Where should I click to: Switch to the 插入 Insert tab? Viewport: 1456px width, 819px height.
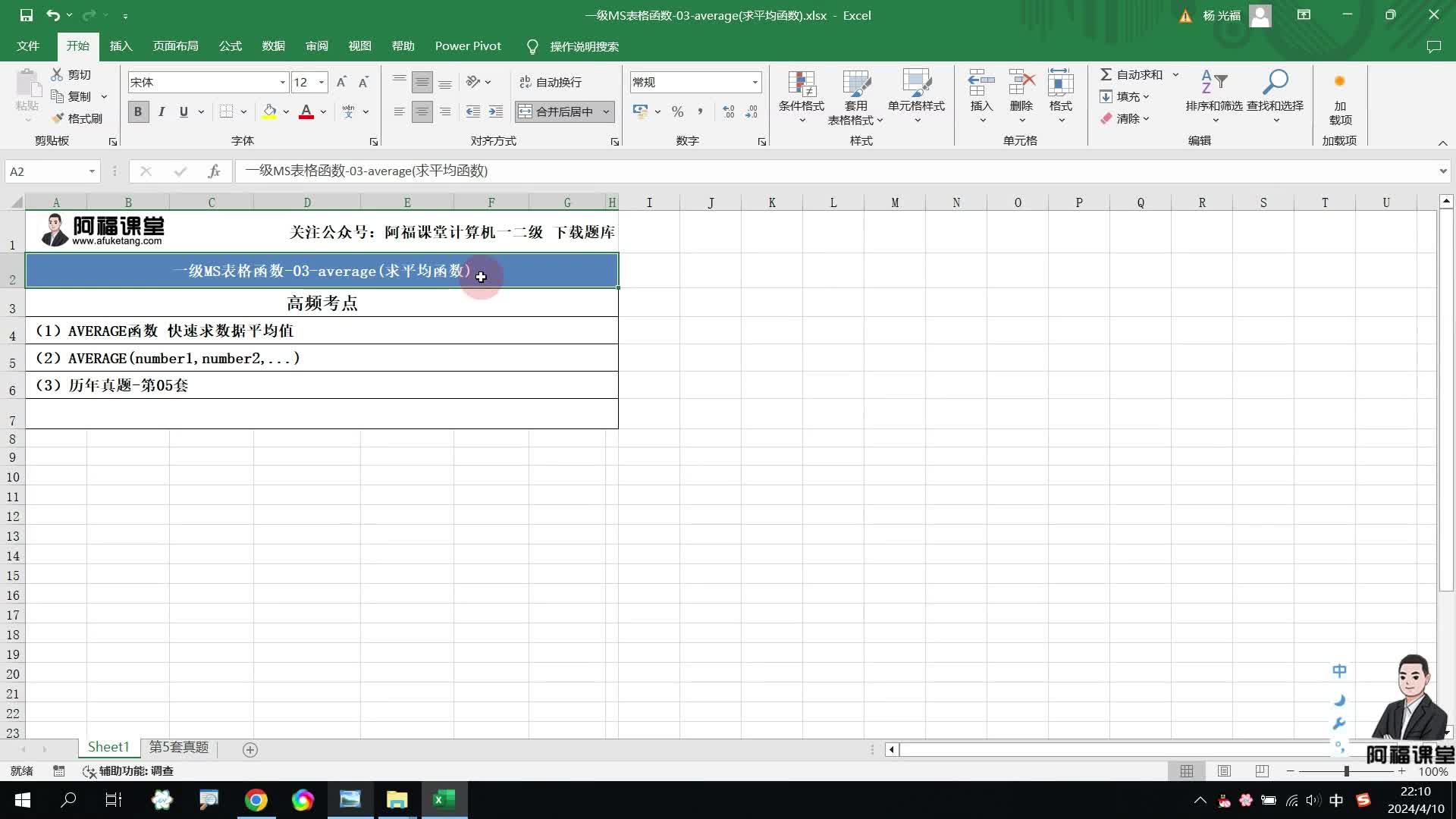[x=121, y=46]
